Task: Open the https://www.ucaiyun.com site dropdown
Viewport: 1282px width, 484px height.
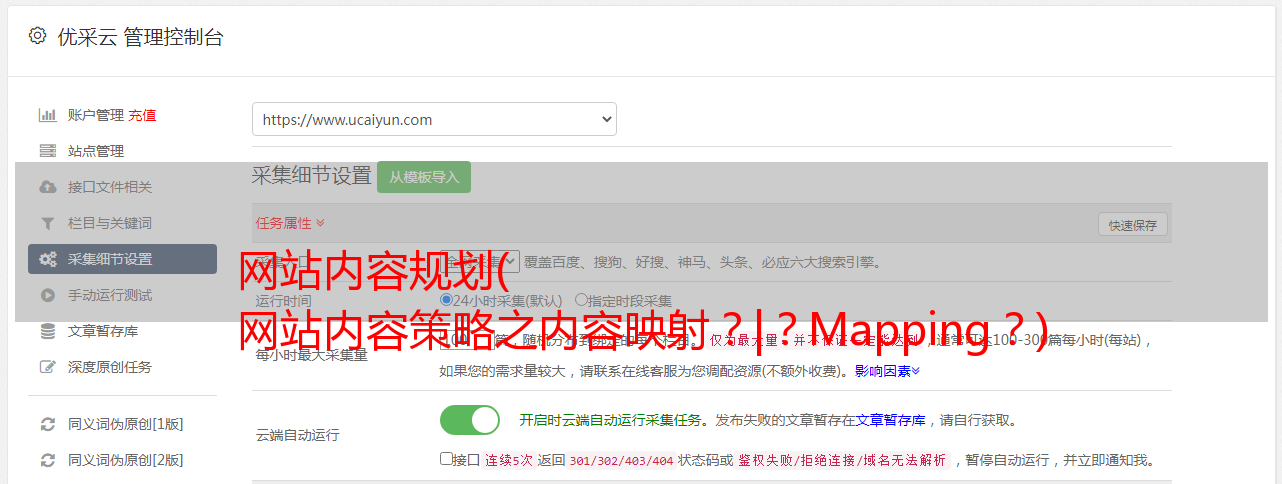Action: coord(434,119)
